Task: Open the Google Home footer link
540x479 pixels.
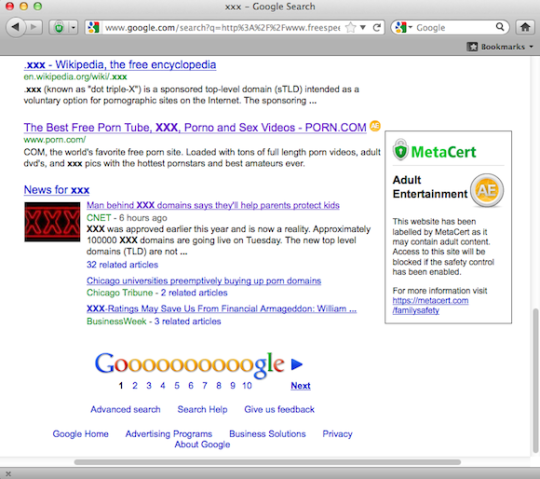Action: (x=80, y=434)
